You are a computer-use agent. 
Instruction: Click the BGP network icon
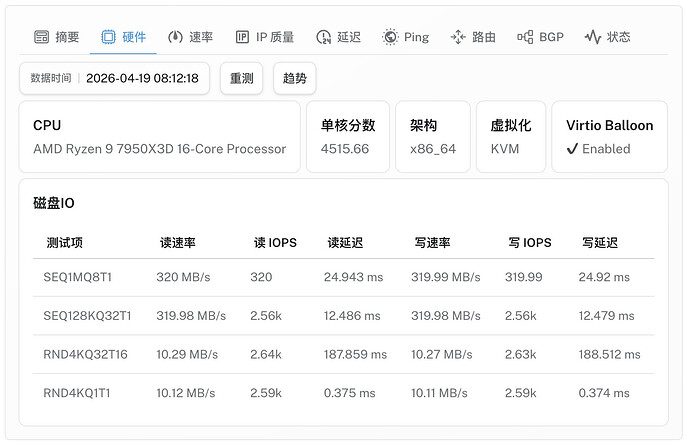pos(525,37)
